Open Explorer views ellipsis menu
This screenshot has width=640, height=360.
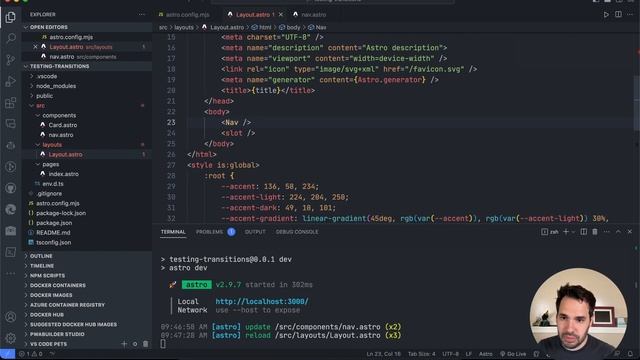pos(142,14)
